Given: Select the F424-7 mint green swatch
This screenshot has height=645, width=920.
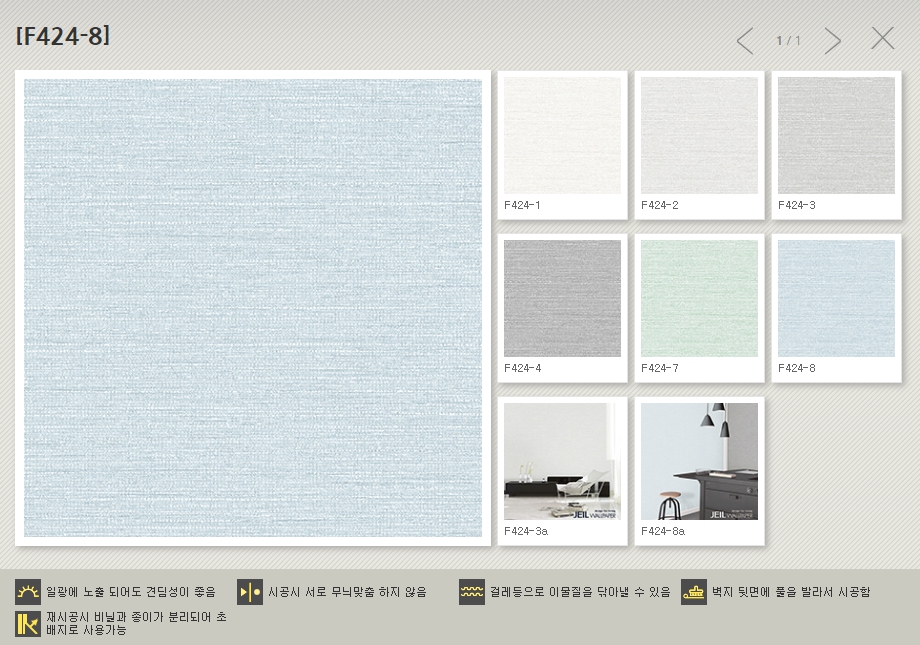Looking at the screenshot, I should (699, 298).
